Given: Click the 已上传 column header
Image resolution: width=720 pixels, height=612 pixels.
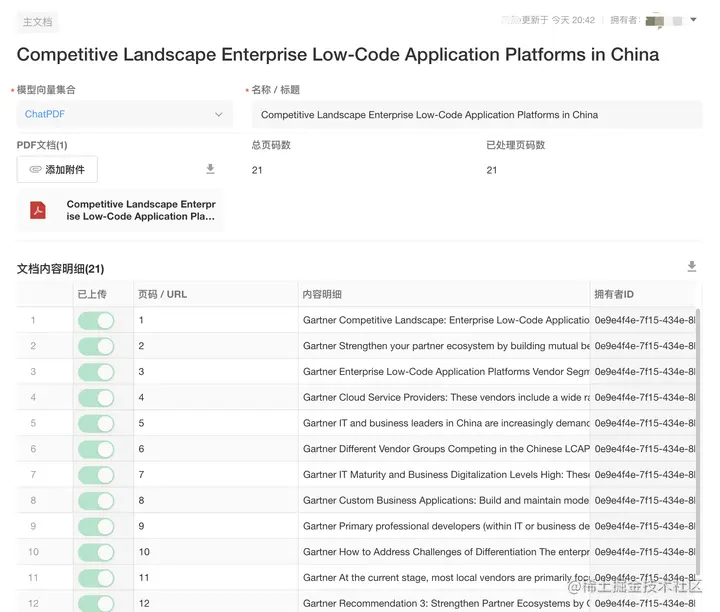Looking at the screenshot, I should [103, 294].
